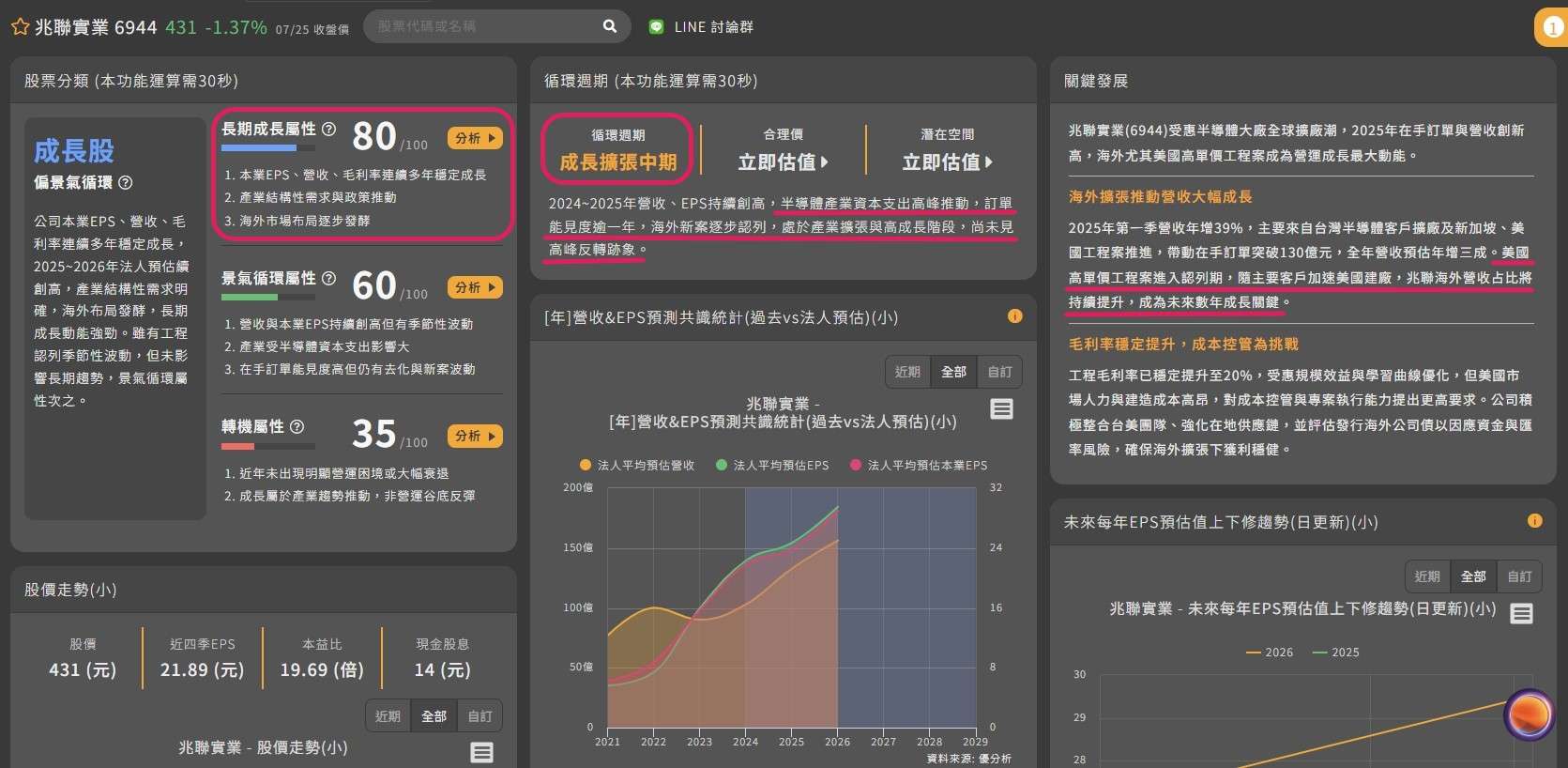
Task: Click the 成長股 classification heading
Action: click(x=74, y=151)
